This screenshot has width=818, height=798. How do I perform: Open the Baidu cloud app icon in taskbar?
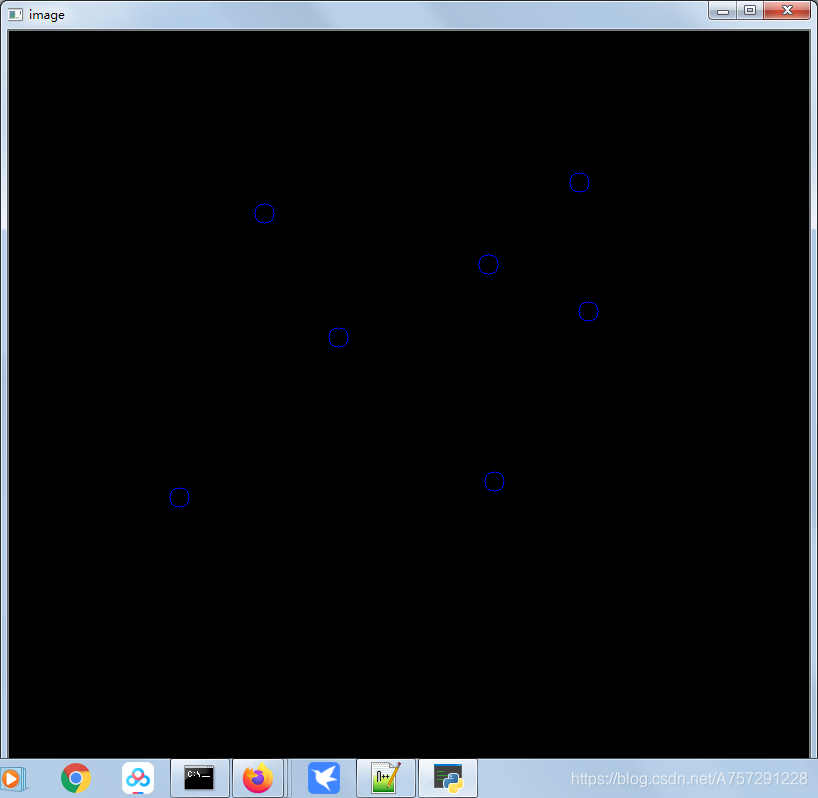pos(138,778)
